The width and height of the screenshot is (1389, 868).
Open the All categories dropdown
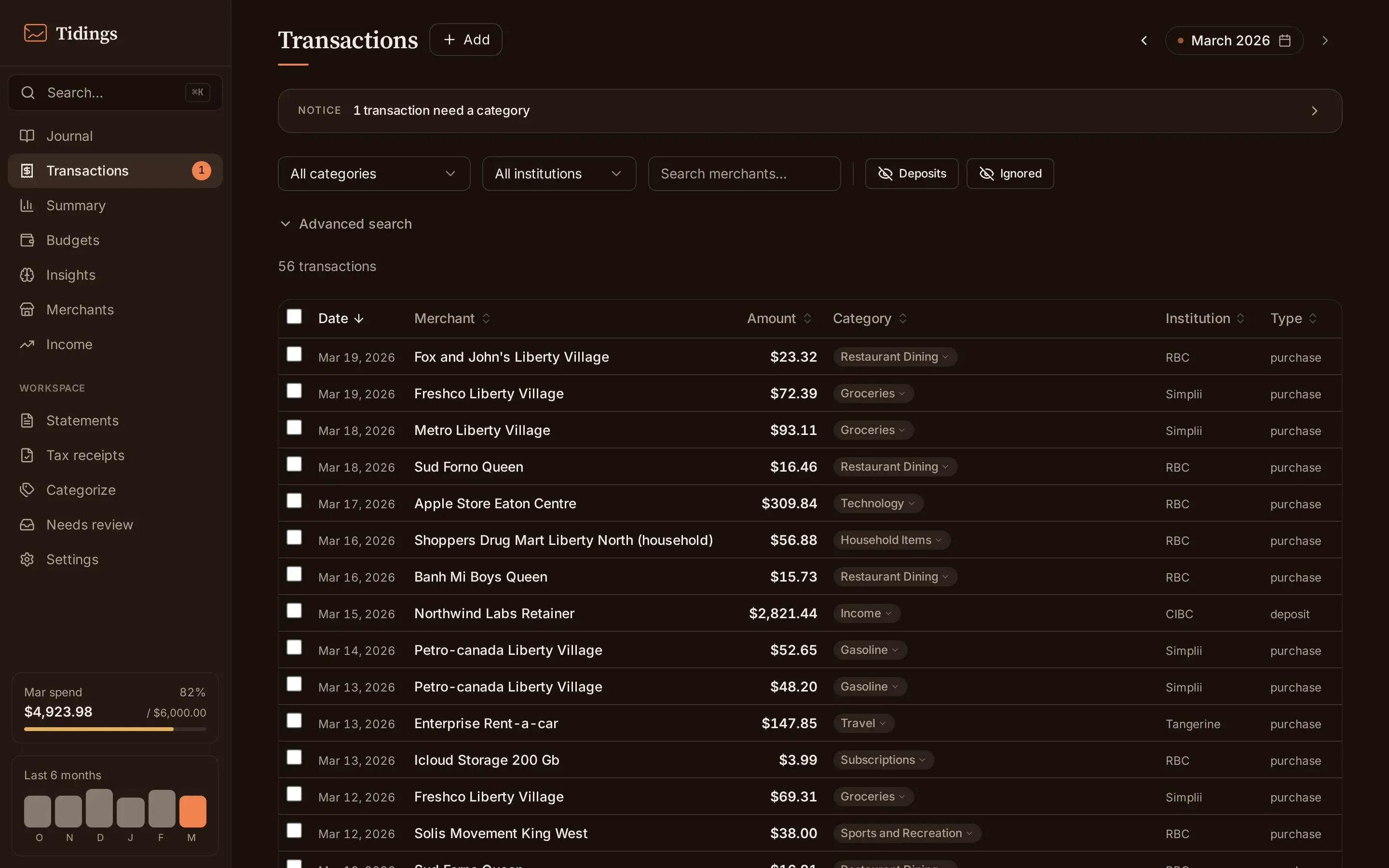click(374, 174)
